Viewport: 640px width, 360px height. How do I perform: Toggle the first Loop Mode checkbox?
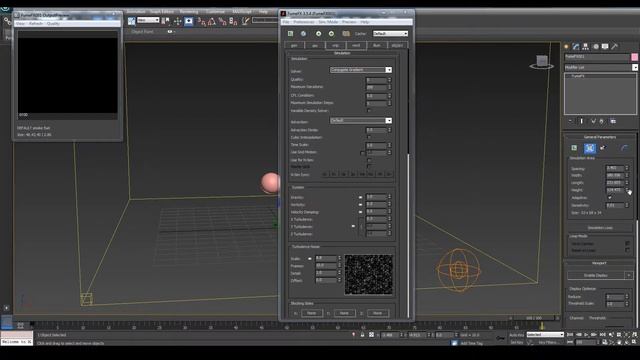(x=627, y=244)
